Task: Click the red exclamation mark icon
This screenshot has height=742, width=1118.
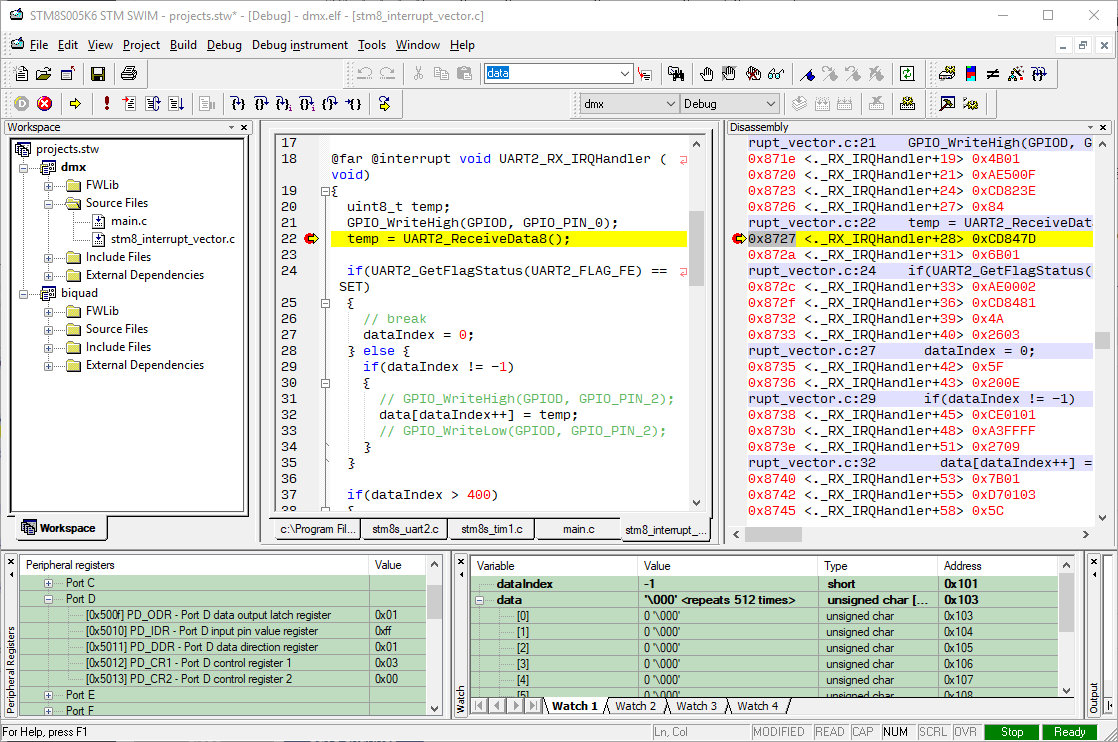Action: (106, 104)
